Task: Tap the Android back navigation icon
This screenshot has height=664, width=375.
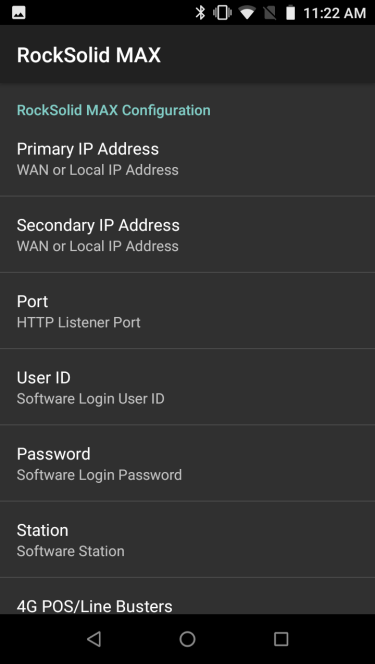Action: (x=94, y=639)
